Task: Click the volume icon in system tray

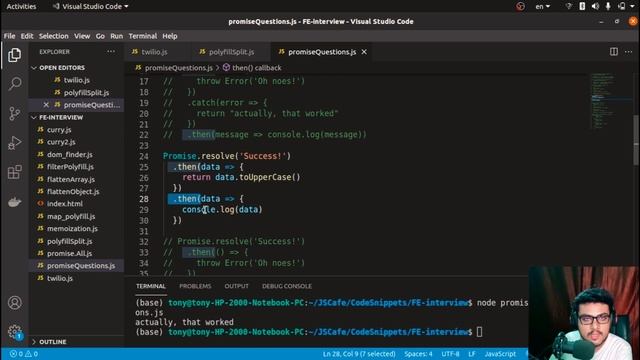Action: (595, 6)
